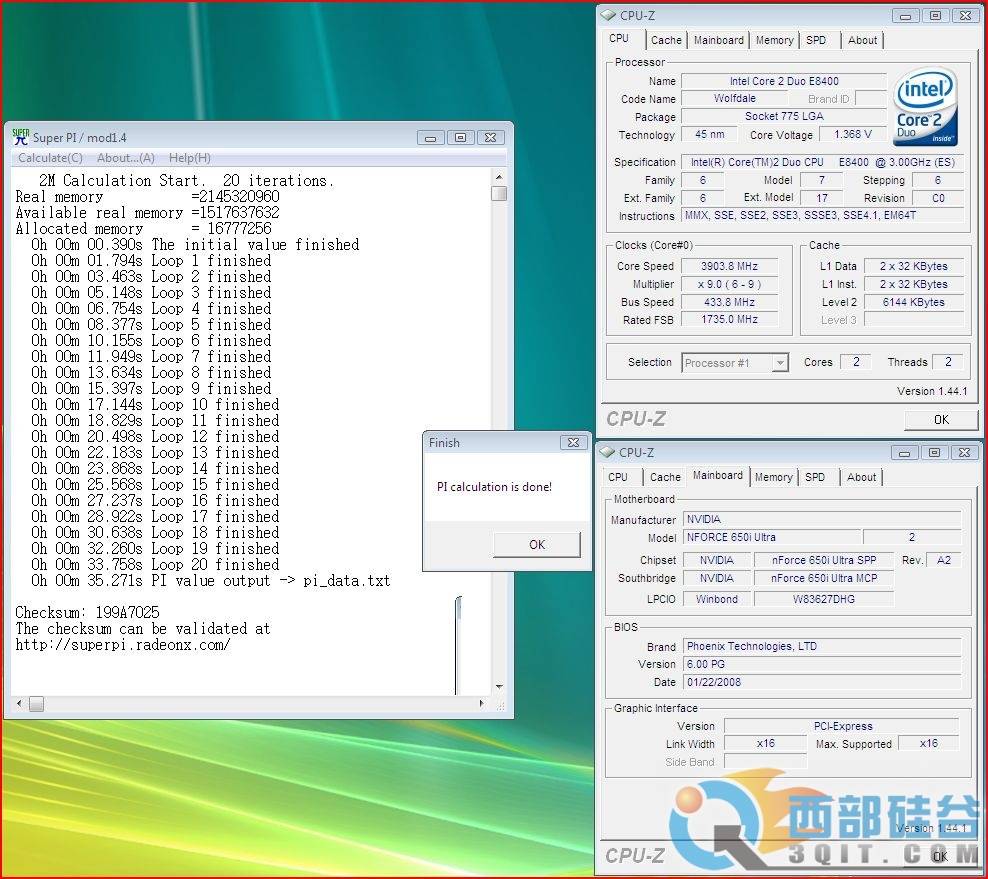The height and width of the screenshot is (879, 988).
Task: Click OK in lower CPU-Z window
Action: [x=941, y=856]
